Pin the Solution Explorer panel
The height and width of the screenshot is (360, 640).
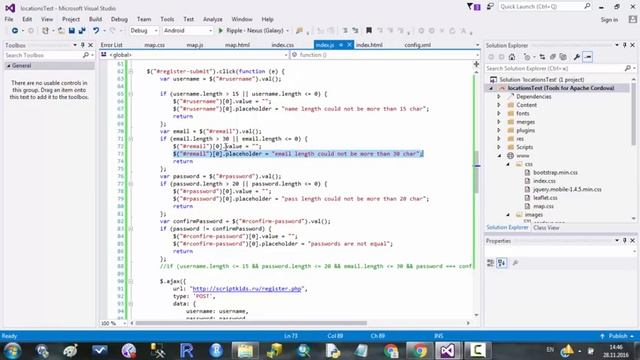pyautogui.click(x=624, y=45)
